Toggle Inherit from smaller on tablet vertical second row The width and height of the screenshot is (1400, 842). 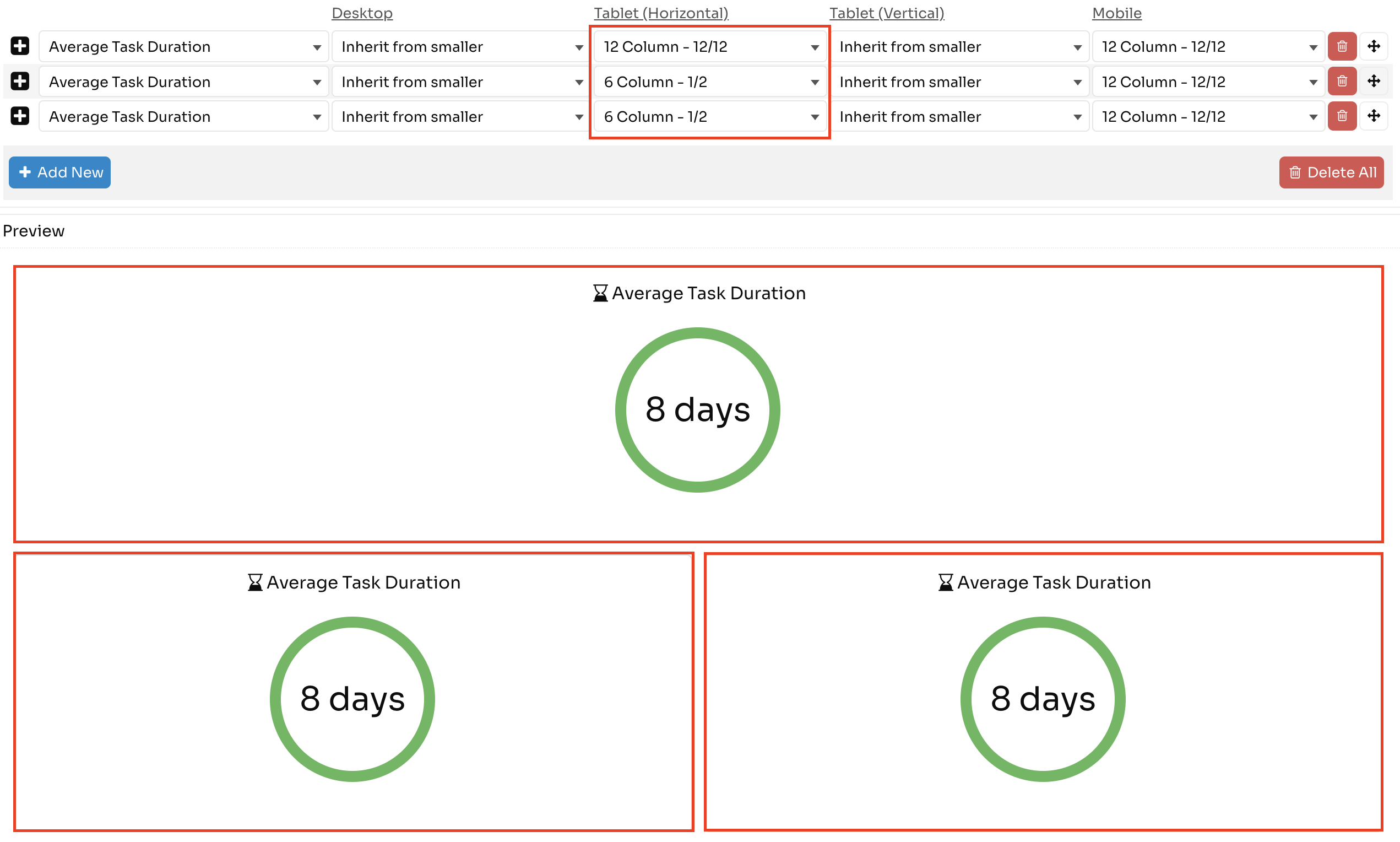pyautogui.click(x=957, y=81)
